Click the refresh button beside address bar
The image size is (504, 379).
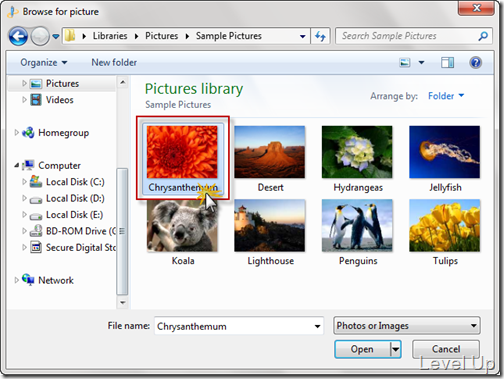coord(320,36)
